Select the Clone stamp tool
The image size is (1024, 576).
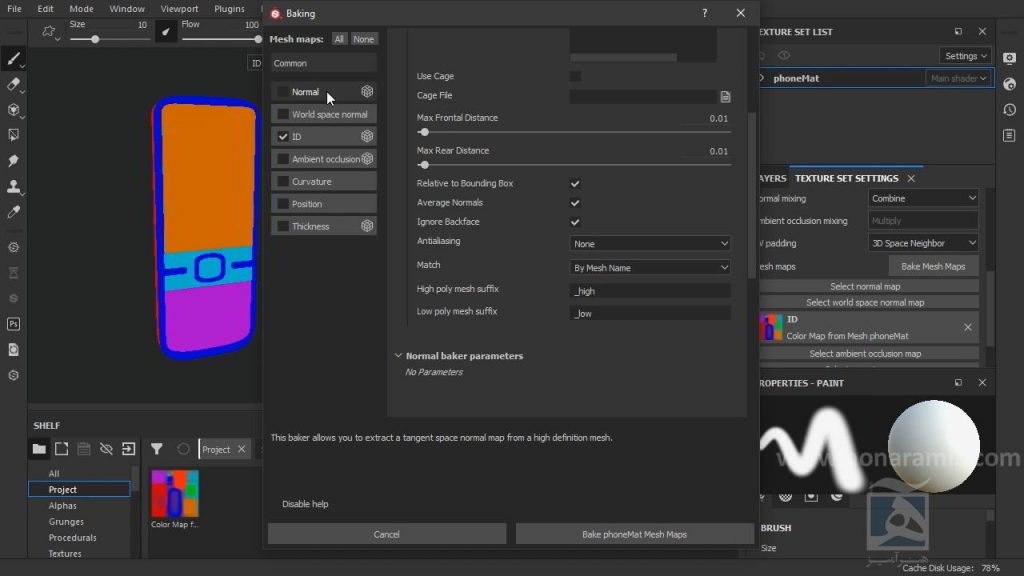[x=14, y=187]
